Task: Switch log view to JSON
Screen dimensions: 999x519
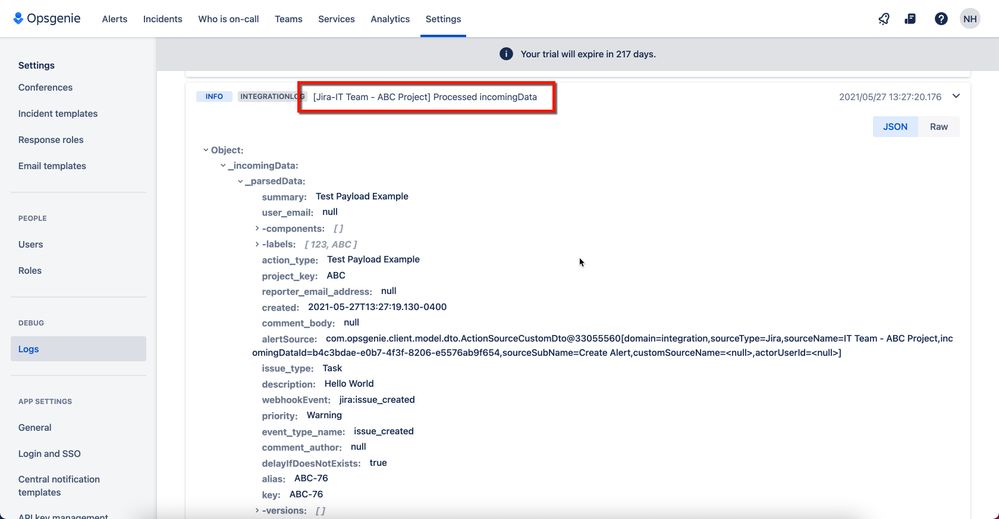Action: [x=895, y=127]
